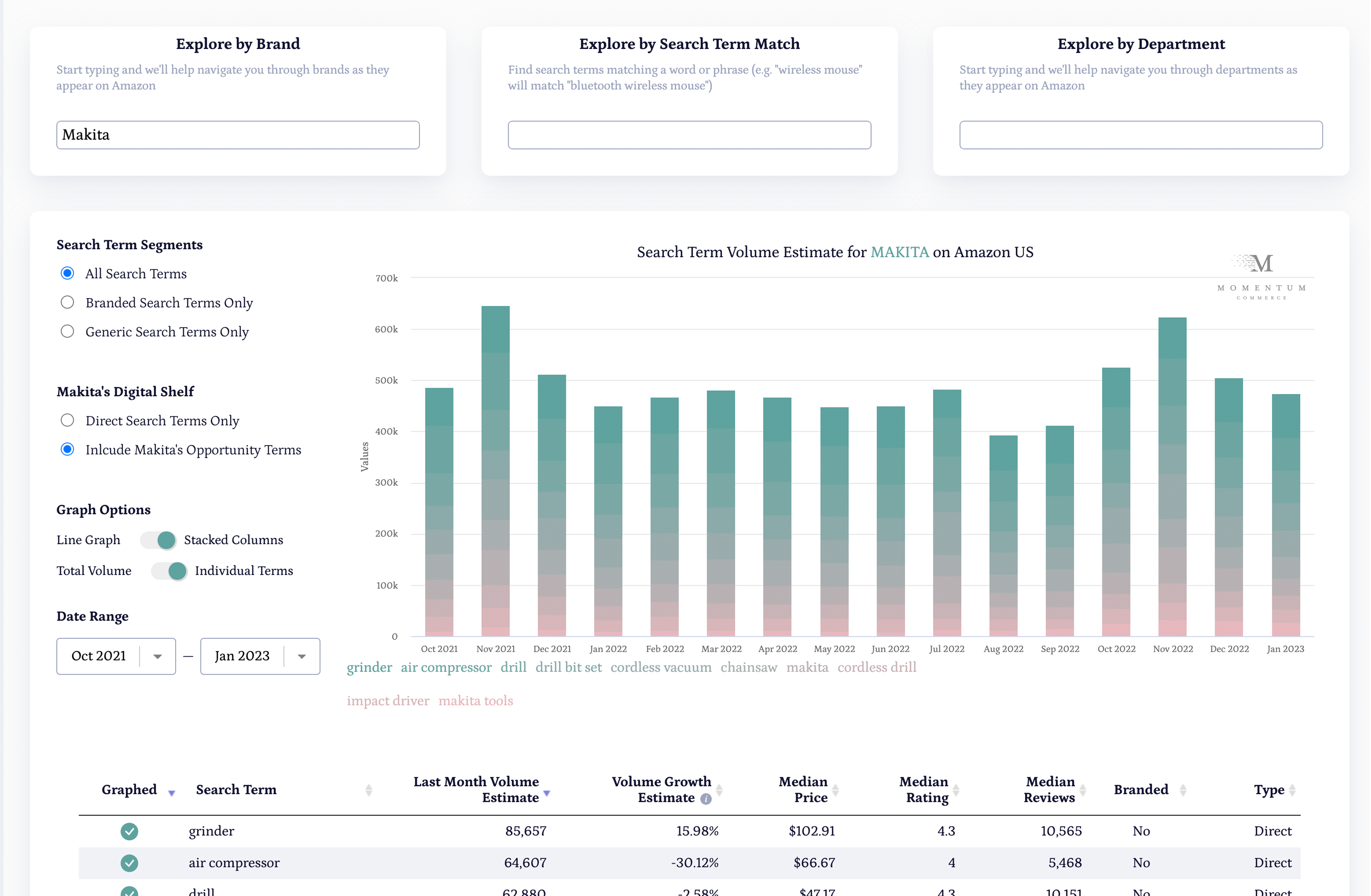Focus the Explore by Department input field
This screenshot has width=1371, height=896.
click(1141, 135)
